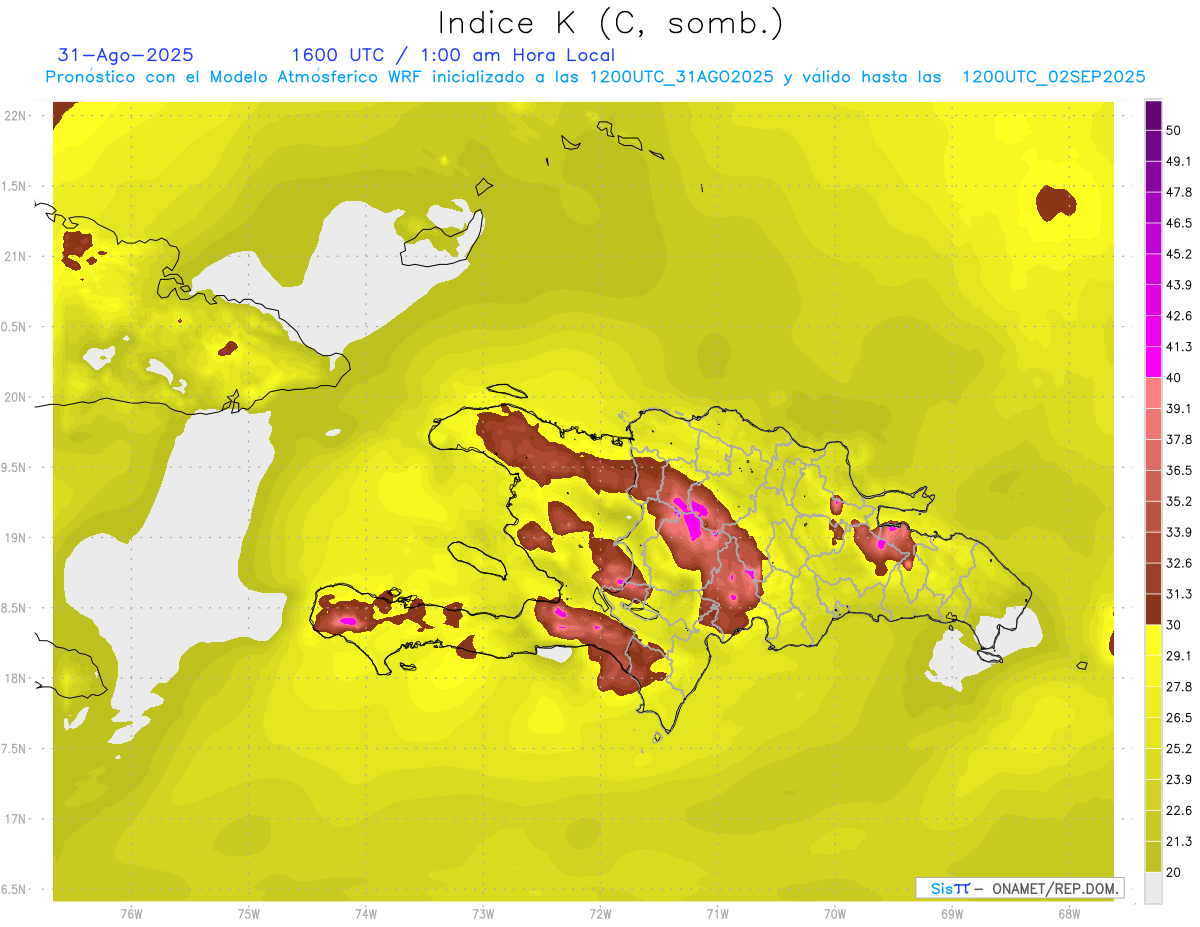
Task: Click the bright yellow legend swatch between 29.1 and 30
Action: (x=1153, y=640)
